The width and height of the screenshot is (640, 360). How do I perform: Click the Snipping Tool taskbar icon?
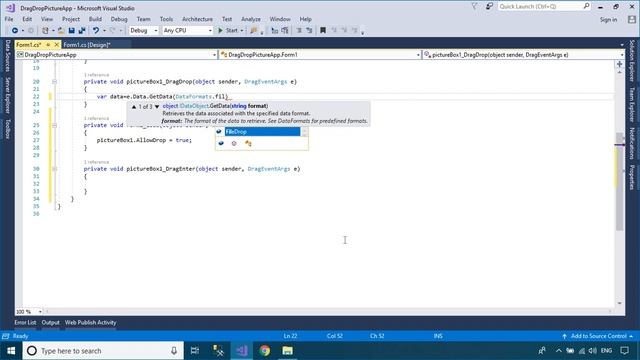[218, 351]
